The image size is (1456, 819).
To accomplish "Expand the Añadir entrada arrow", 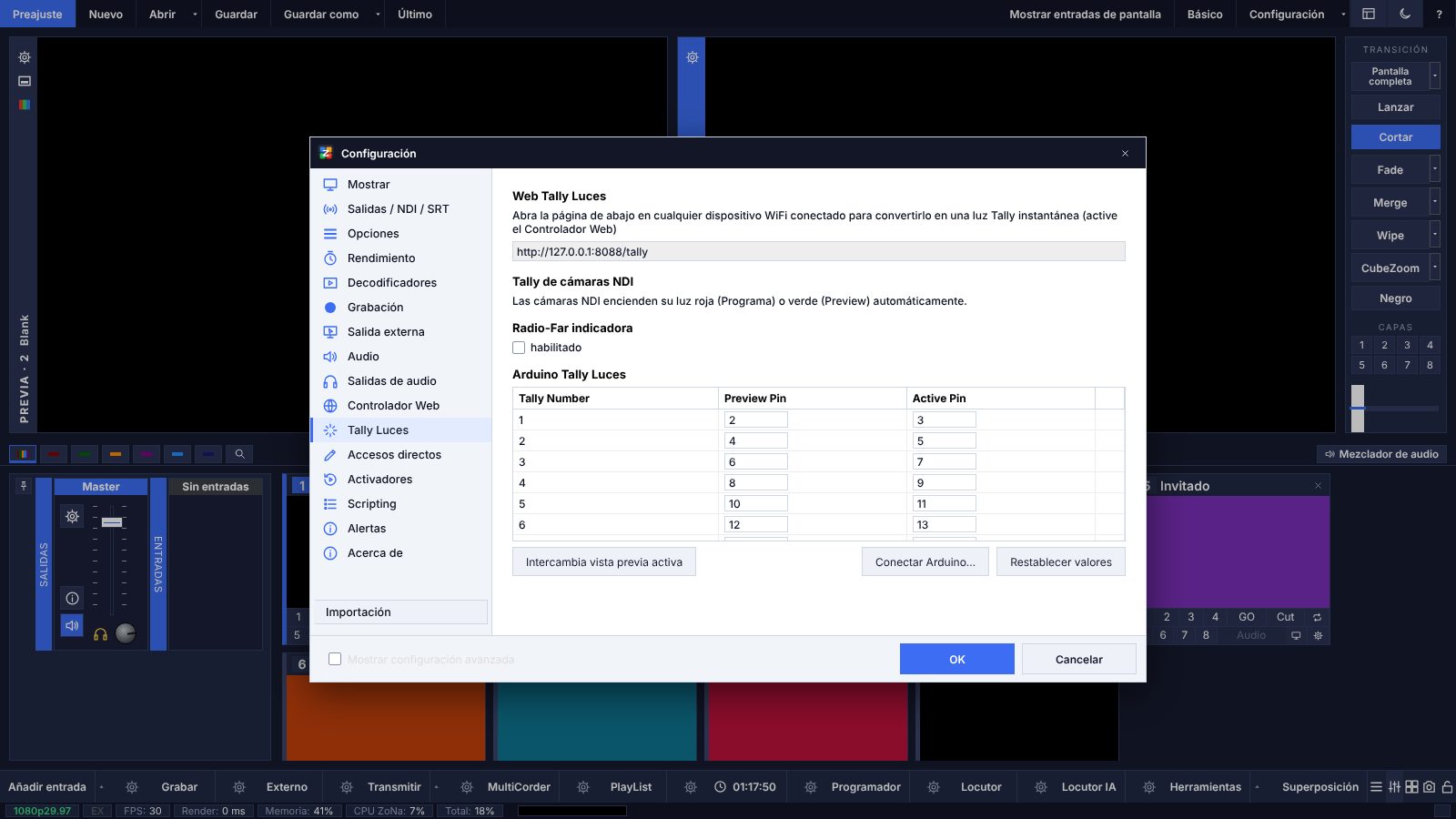I will (x=101, y=787).
